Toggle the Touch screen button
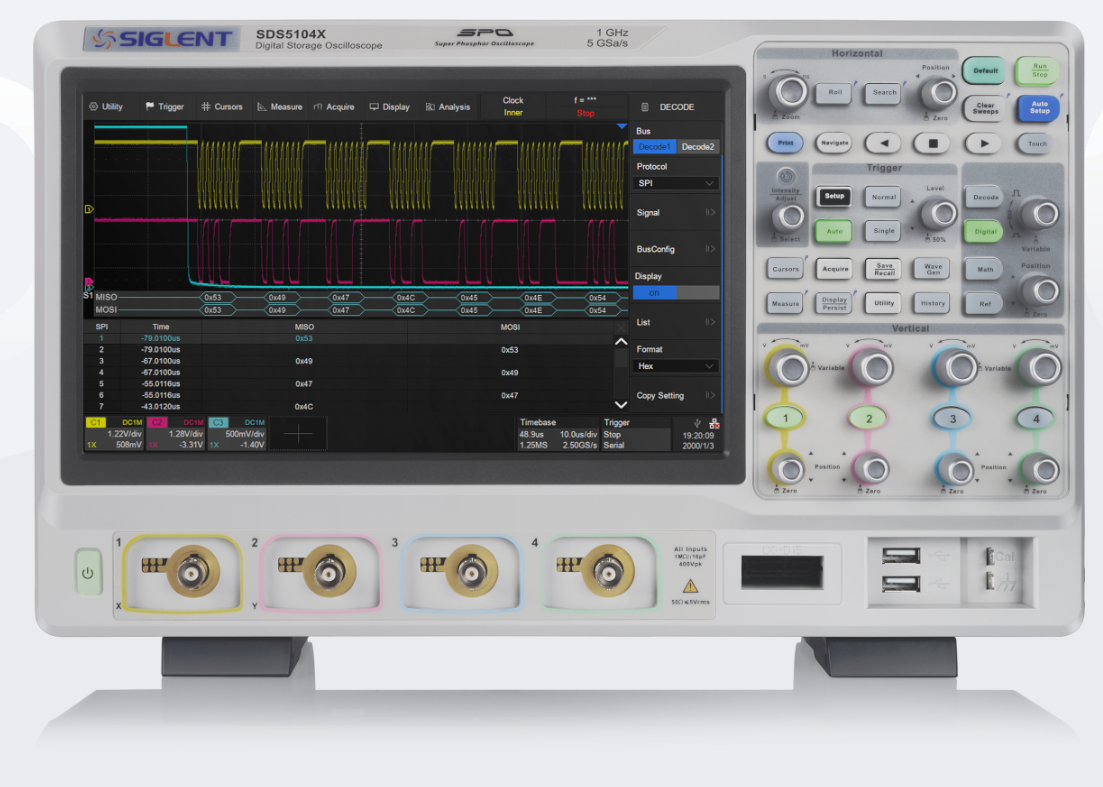Viewport: 1103px width, 787px height. [x=1037, y=143]
